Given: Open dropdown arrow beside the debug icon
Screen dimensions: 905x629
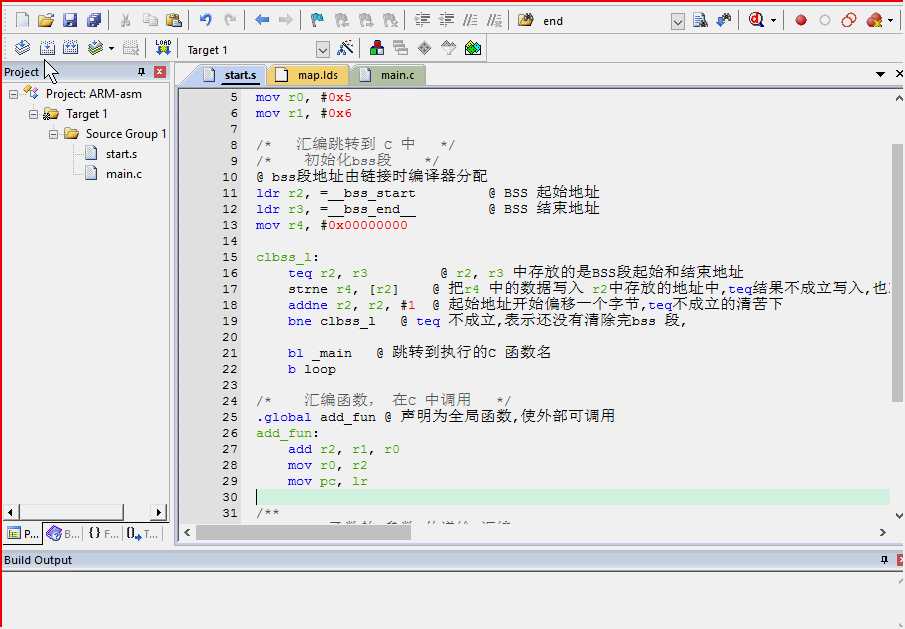Looking at the screenshot, I should 773,21.
